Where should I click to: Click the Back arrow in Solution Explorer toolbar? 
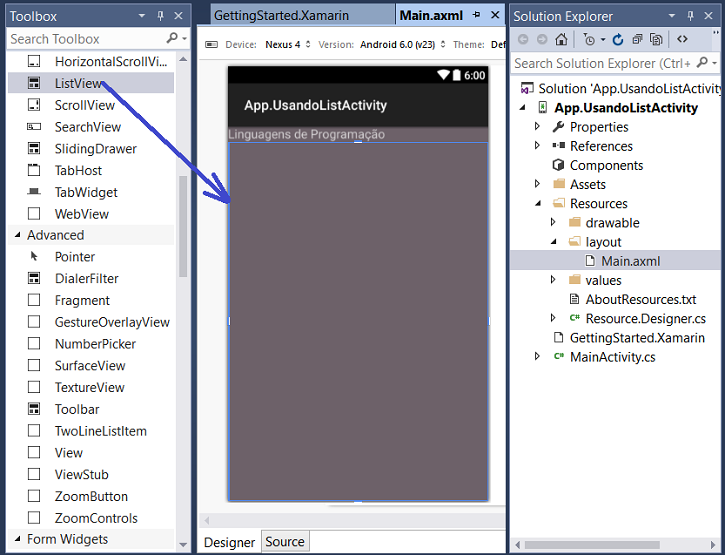click(x=523, y=39)
